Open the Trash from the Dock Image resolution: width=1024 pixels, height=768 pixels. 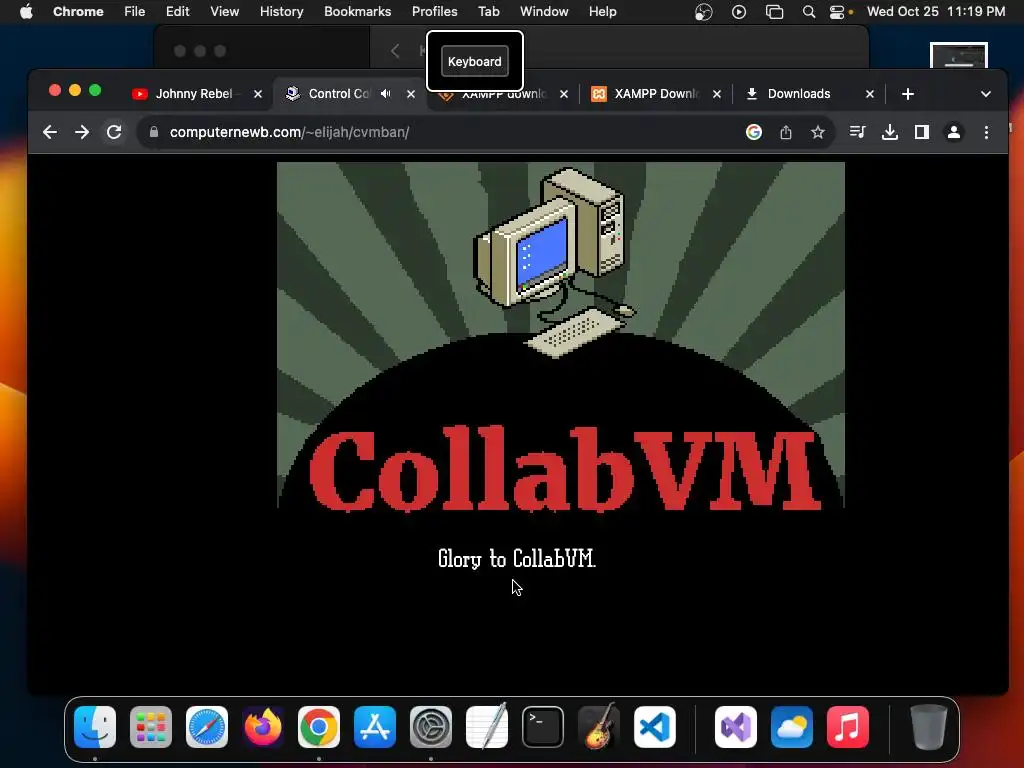click(928, 727)
